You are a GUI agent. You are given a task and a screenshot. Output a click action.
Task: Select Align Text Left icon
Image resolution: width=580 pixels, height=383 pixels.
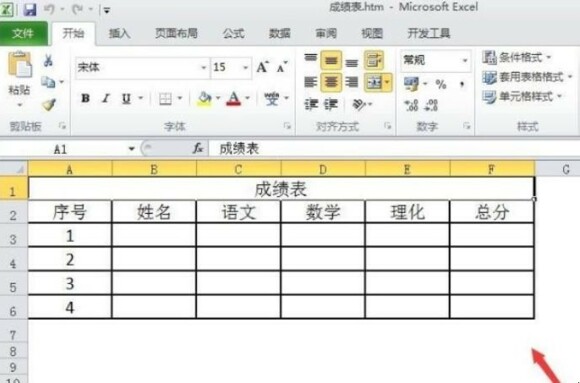[311, 82]
